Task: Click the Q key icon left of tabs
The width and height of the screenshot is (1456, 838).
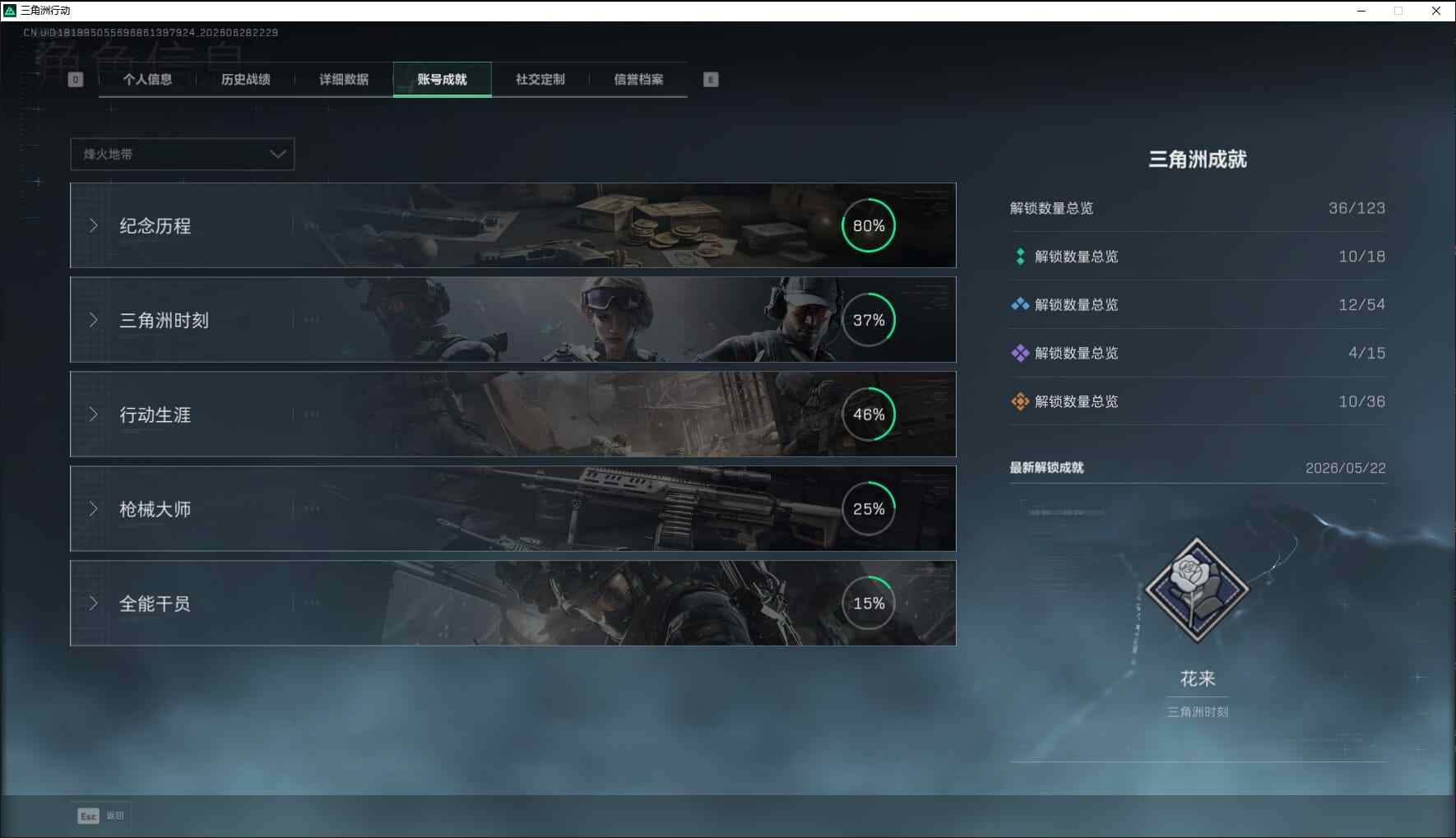Action: click(x=76, y=80)
